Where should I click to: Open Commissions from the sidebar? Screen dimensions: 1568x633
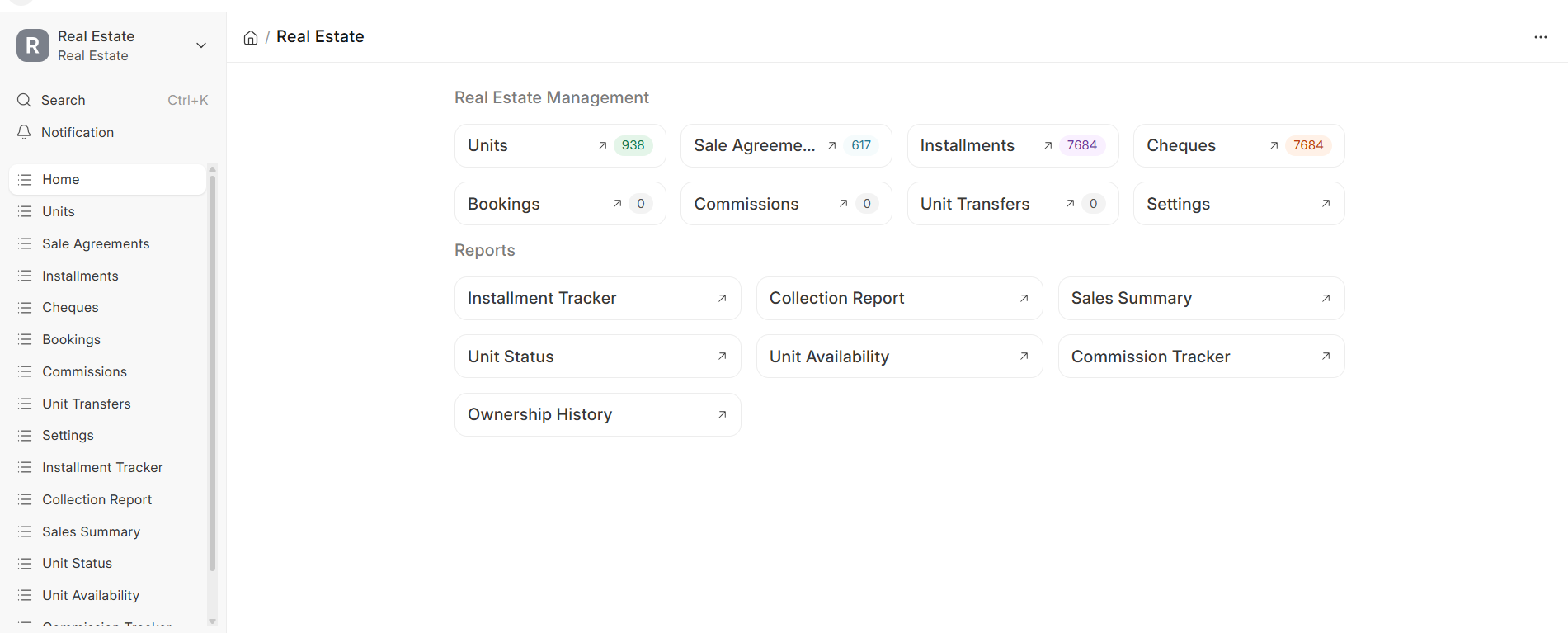point(107,371)
